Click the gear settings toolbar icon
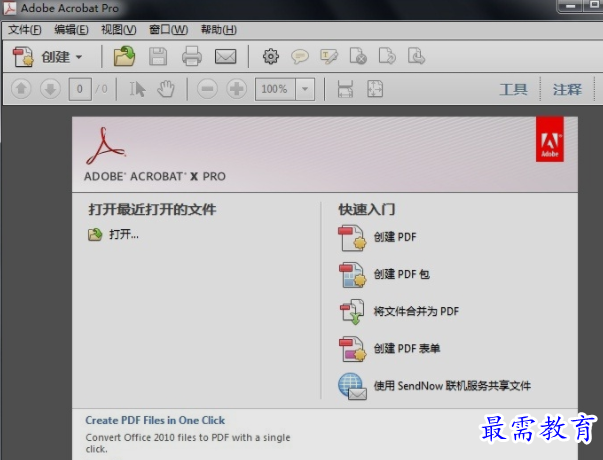This screenshot has height=460, width=603. pyautogui.click(x=271, y=57)
